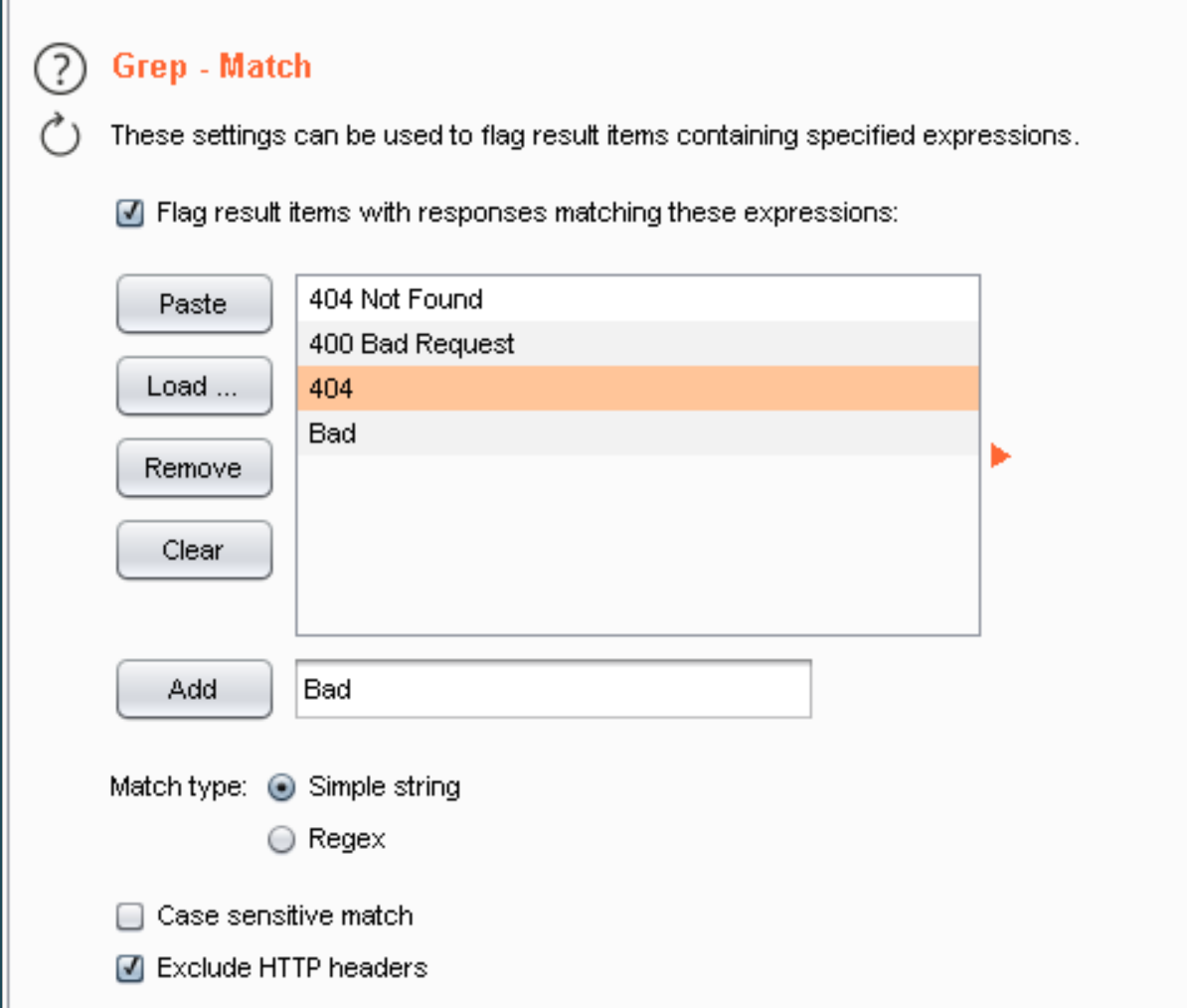The height and width of the screenshot is (1008, 1187).
Task: Open help for Grep - Match settings
Action: pyautogui.click(x=60, y=69)
